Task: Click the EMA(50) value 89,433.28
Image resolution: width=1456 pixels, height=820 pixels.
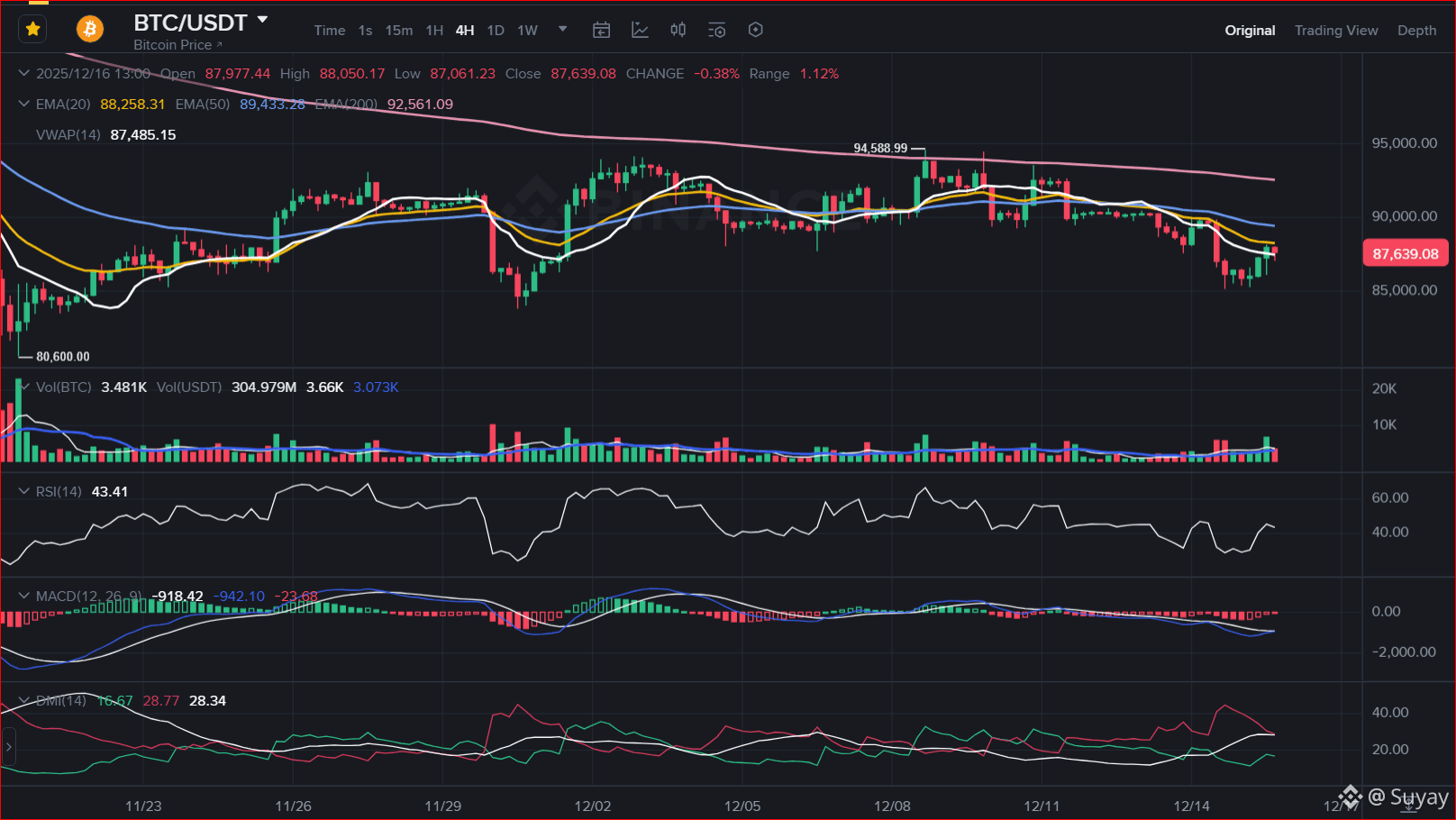Action: [272, 105]
